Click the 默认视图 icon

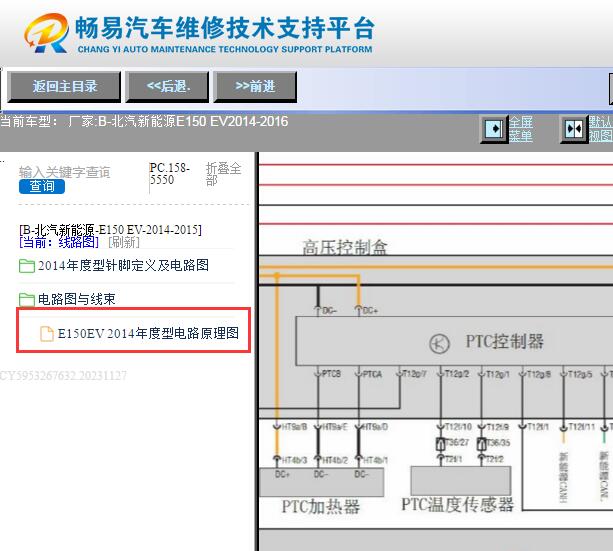pyautogui.click(x=574, y=129)
